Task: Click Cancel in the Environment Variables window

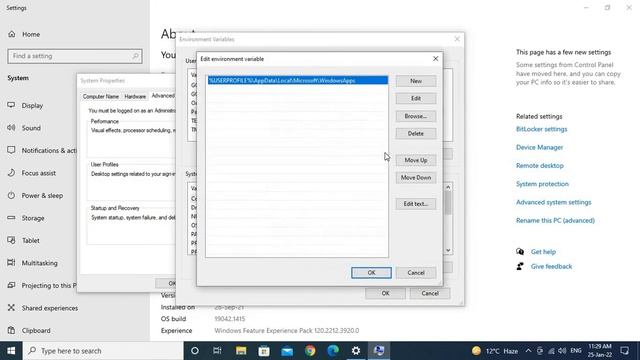Action: click(x=430, y=293)
